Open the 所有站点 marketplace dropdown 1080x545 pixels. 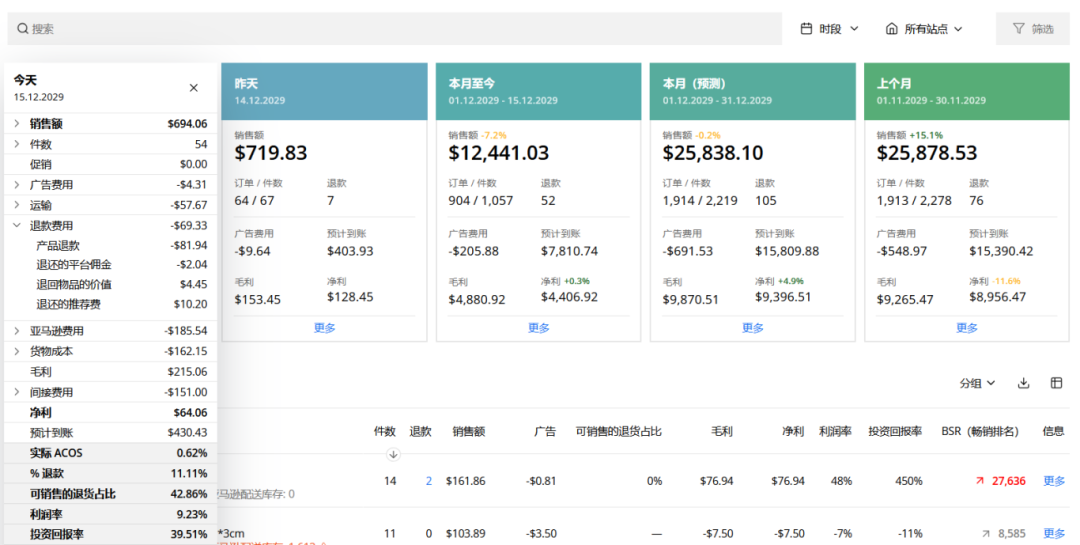pos(924,29)
